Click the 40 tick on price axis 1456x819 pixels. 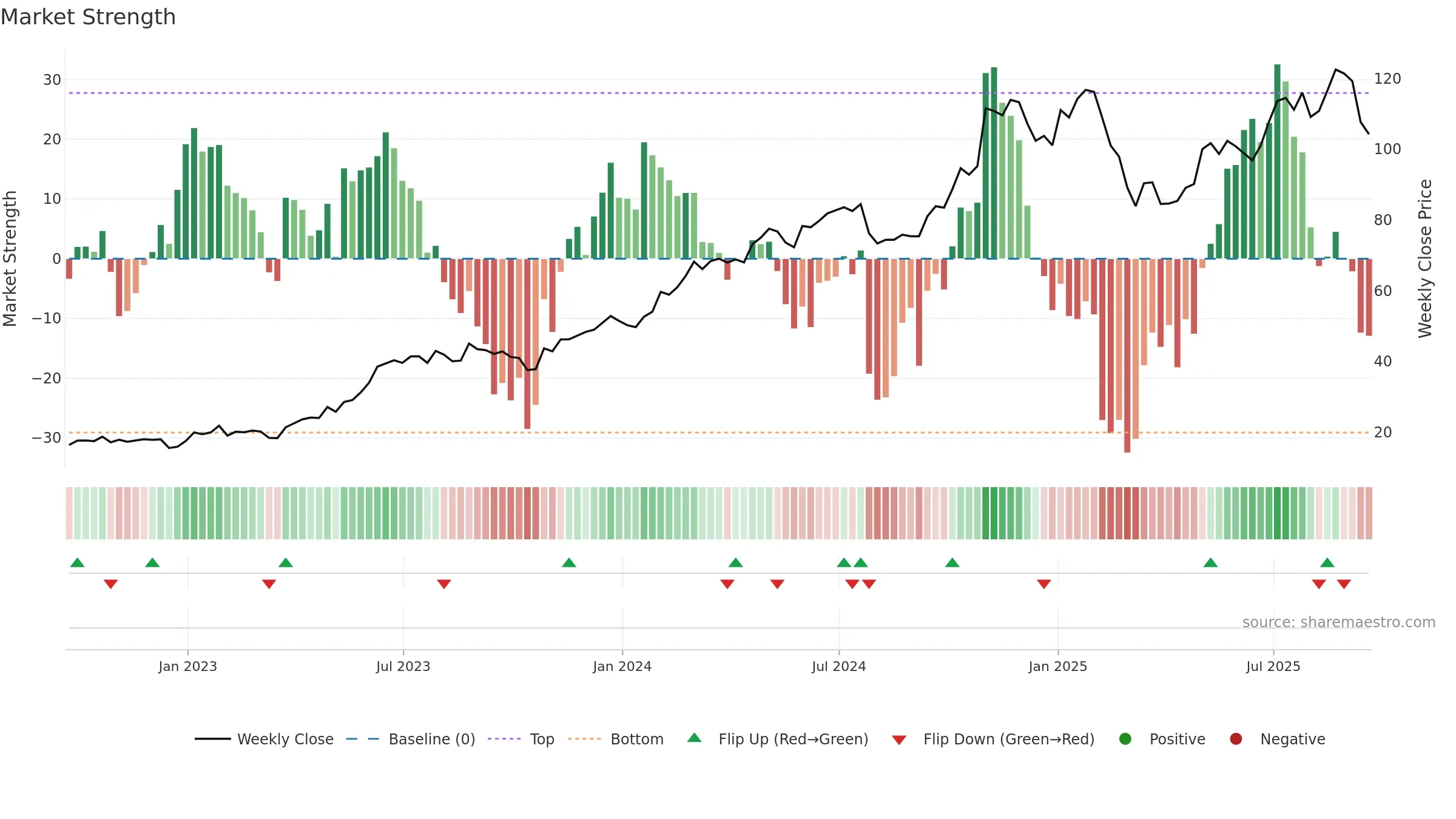[1383, 362]
